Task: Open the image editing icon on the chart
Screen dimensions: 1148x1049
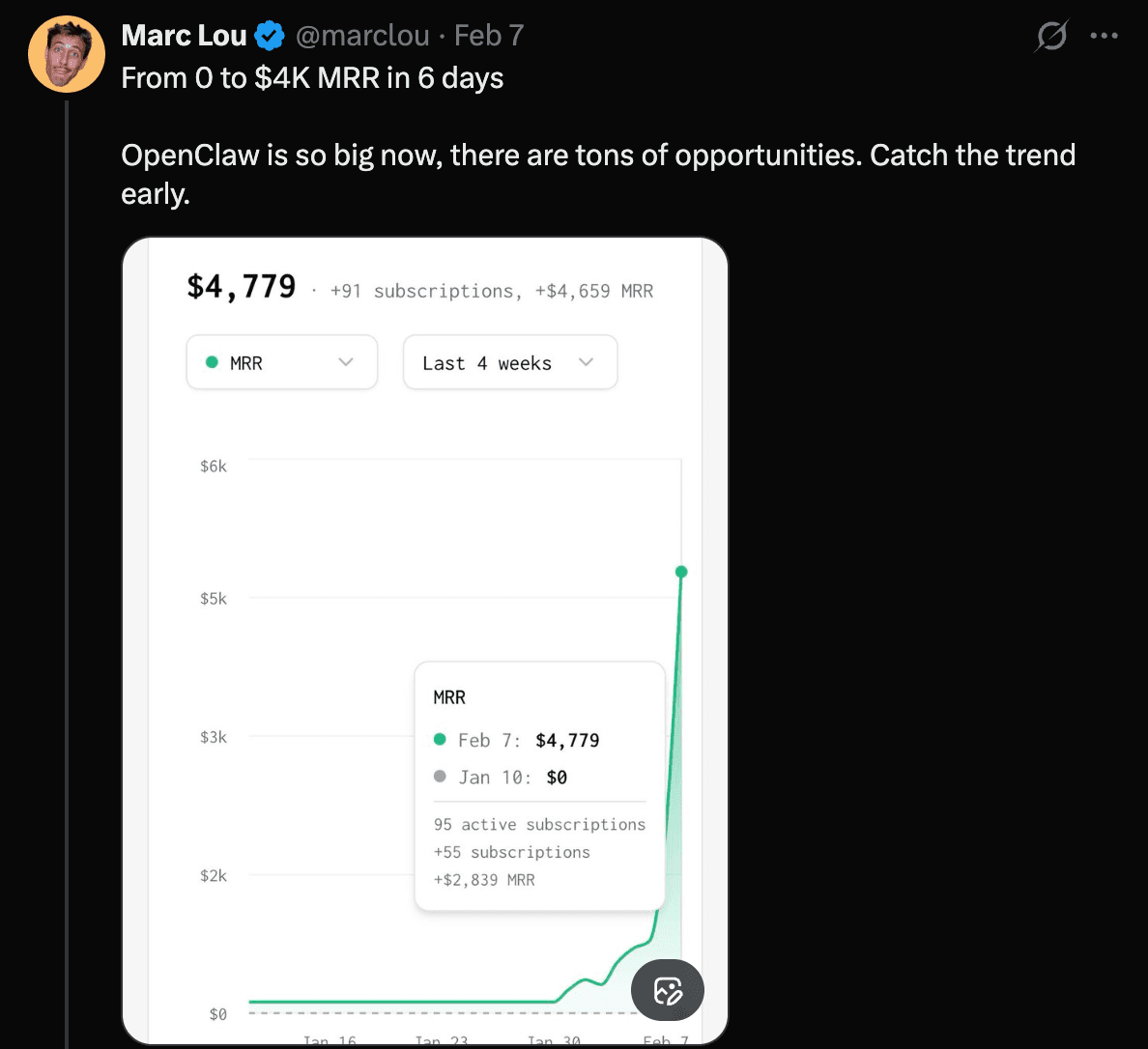Action: click(667, 989)
